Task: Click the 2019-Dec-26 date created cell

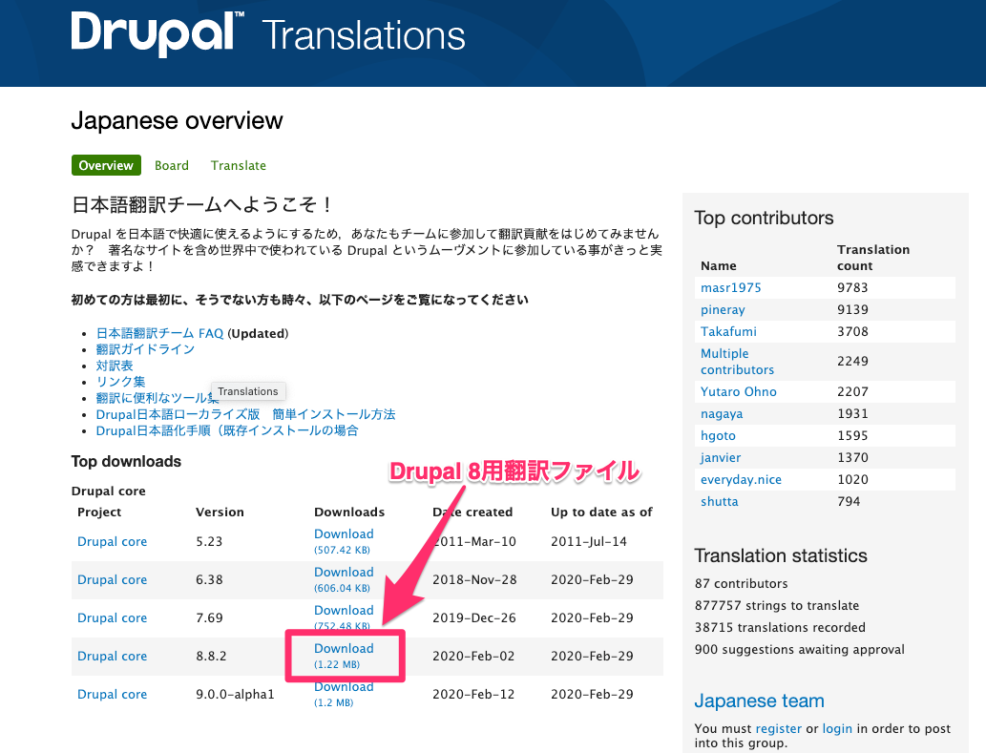Action: click(474, 618)
